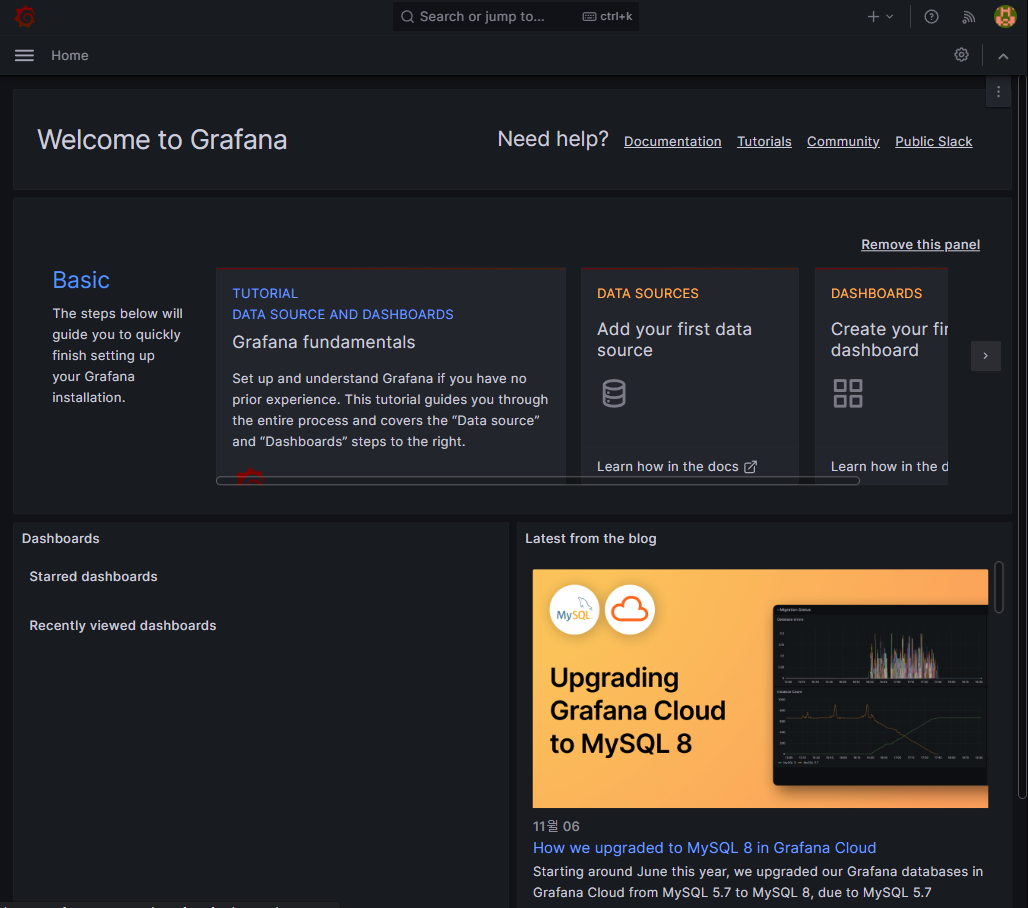1028x908 pixels.
Task: Click the Starred dashboards heading
Action: [x=93, y=576]
